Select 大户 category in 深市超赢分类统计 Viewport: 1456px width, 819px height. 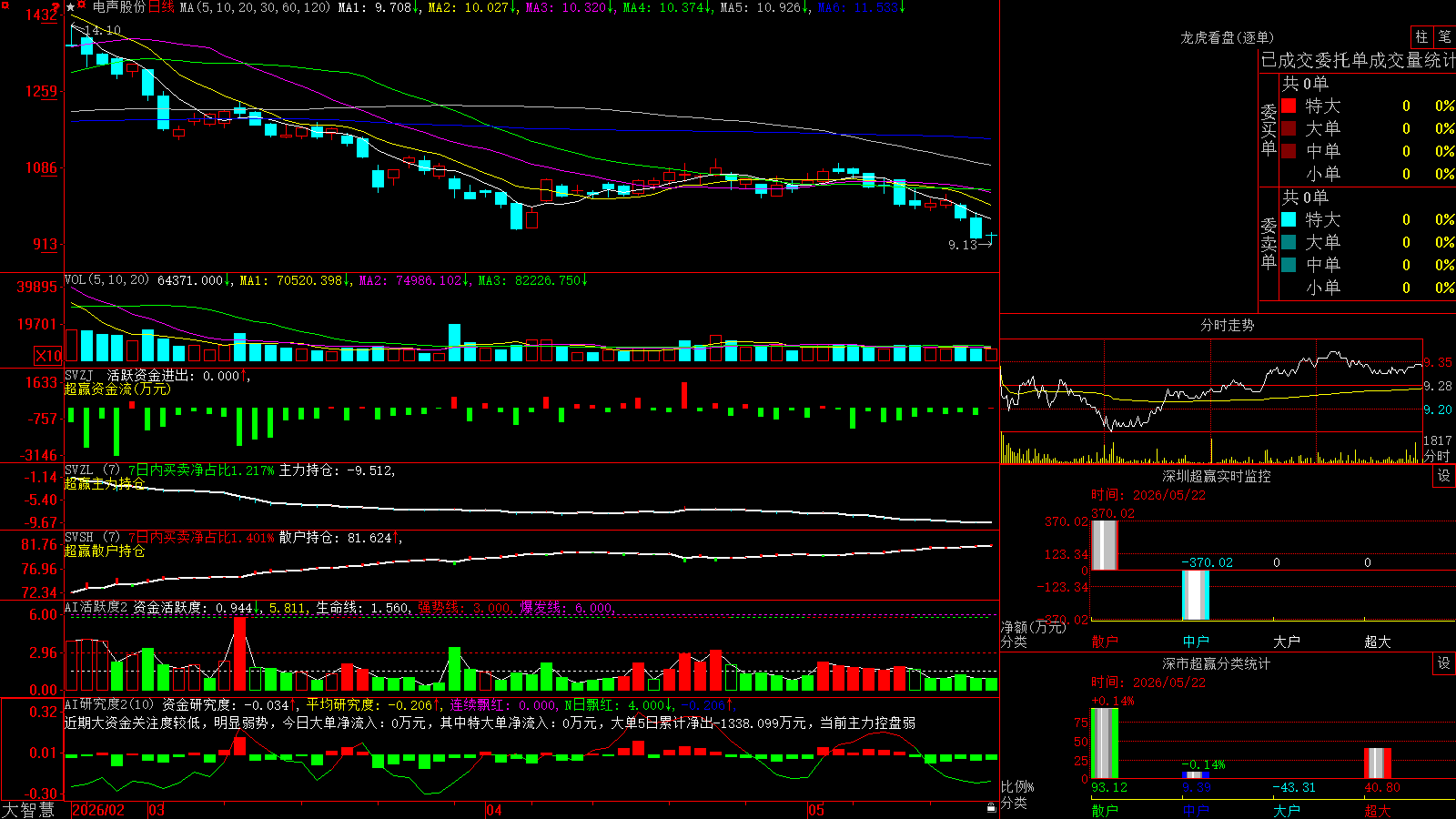point(1287,811)
